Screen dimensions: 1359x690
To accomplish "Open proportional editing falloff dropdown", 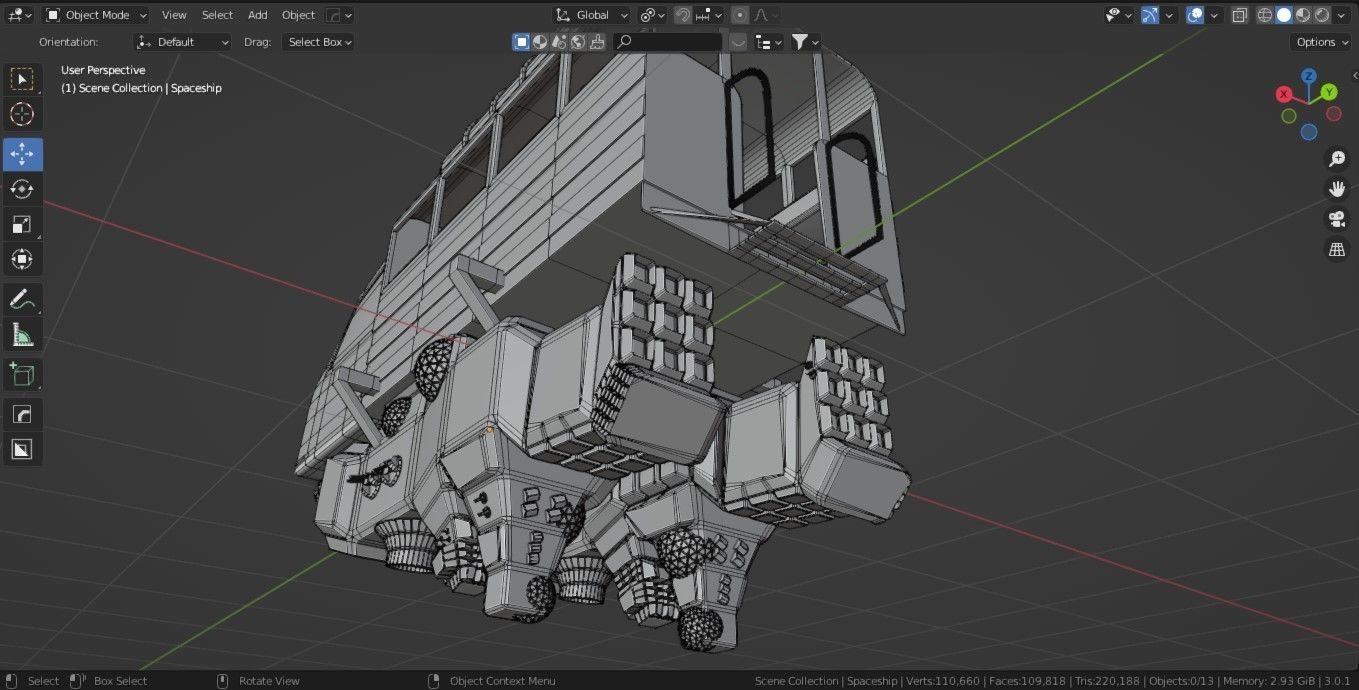I will [x=765, y=15].
